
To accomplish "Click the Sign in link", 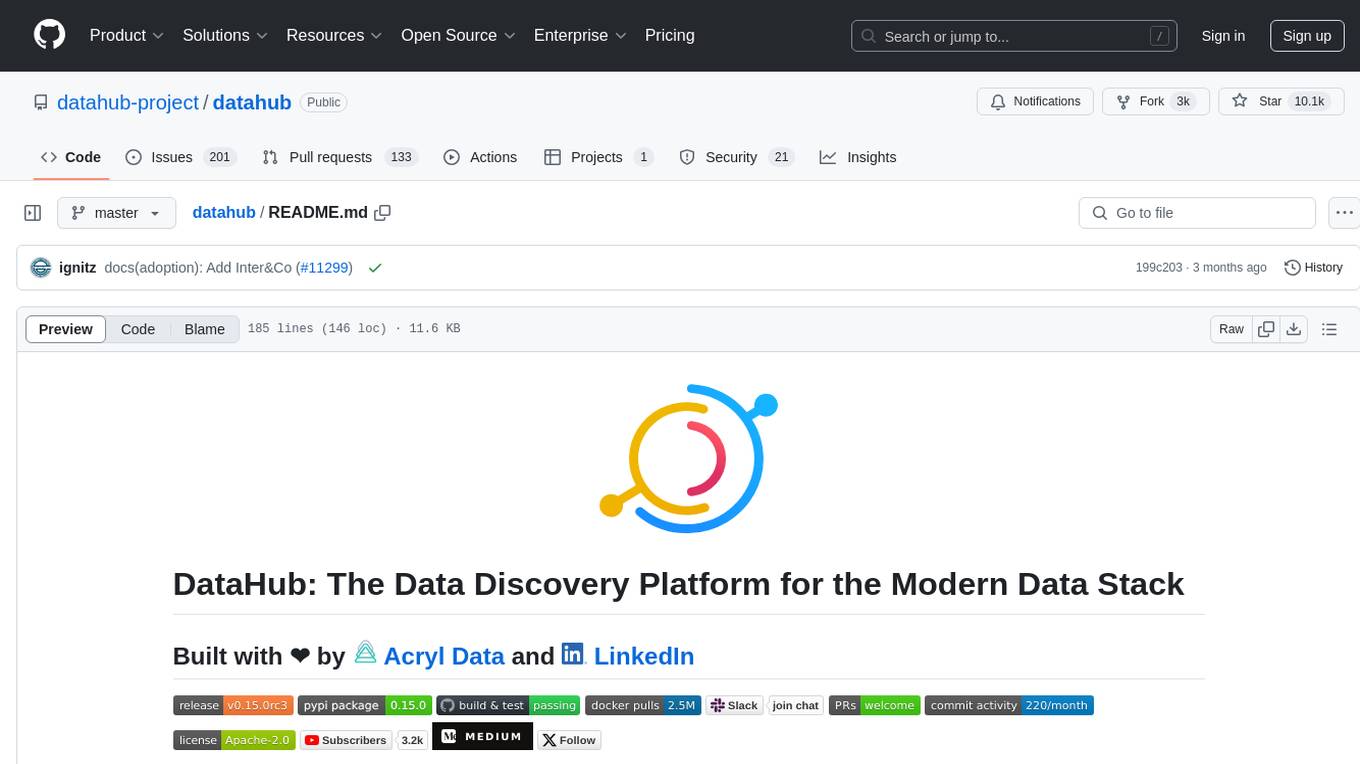I will (x=1223, y=36).
